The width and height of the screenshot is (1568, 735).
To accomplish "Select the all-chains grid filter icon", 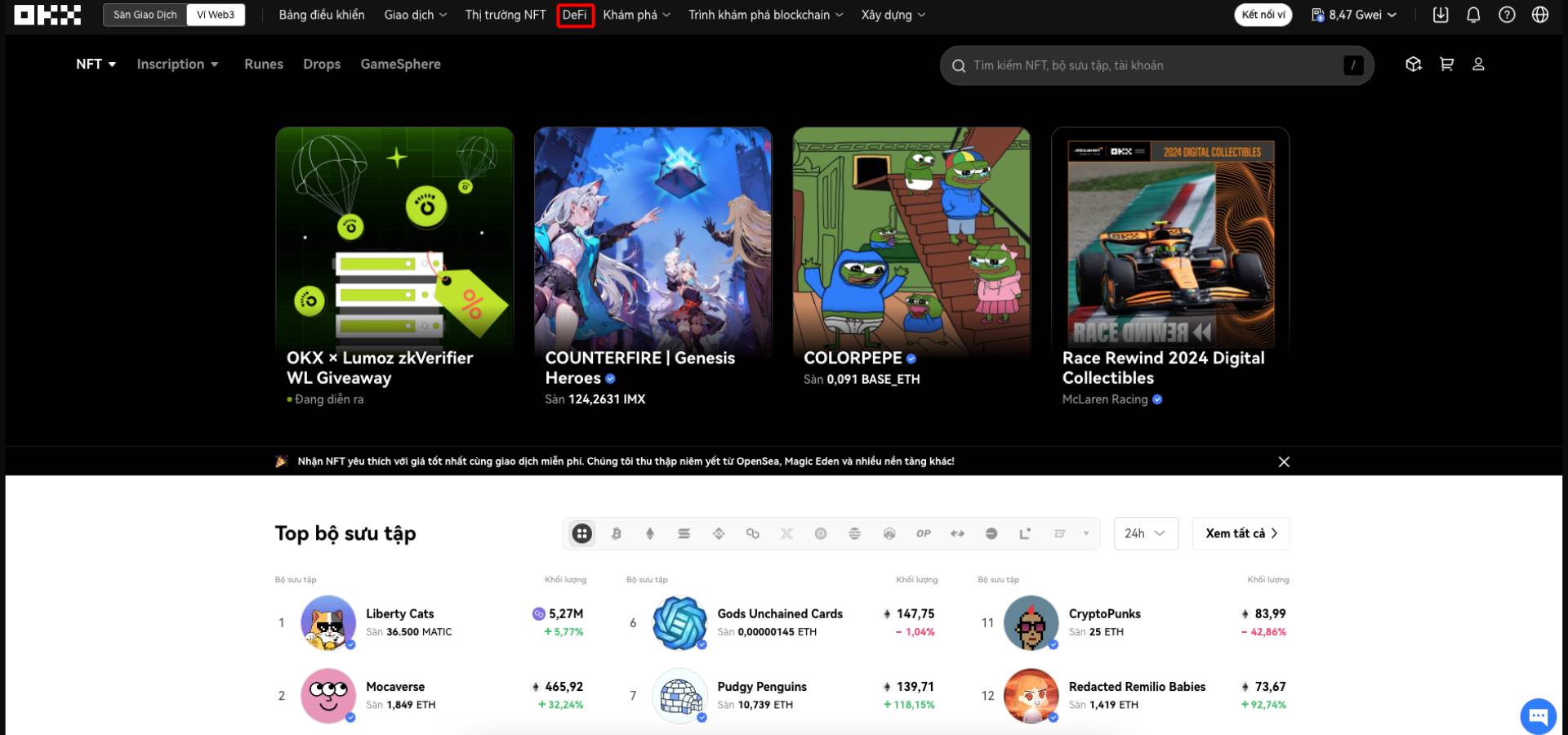I will click(x=581, y=533).
